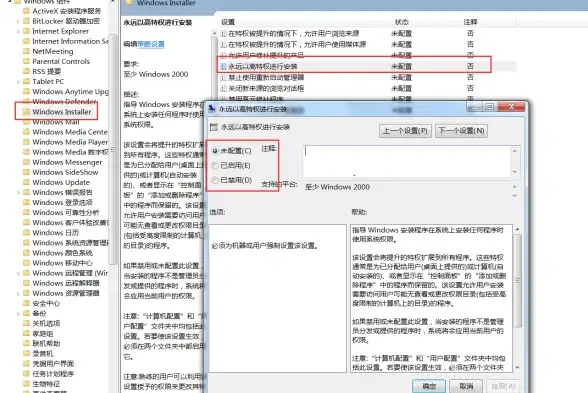This screenshot has width=588, height=393.
Task: Sort list by the 状态 column header
Action: tap(402, 22)
